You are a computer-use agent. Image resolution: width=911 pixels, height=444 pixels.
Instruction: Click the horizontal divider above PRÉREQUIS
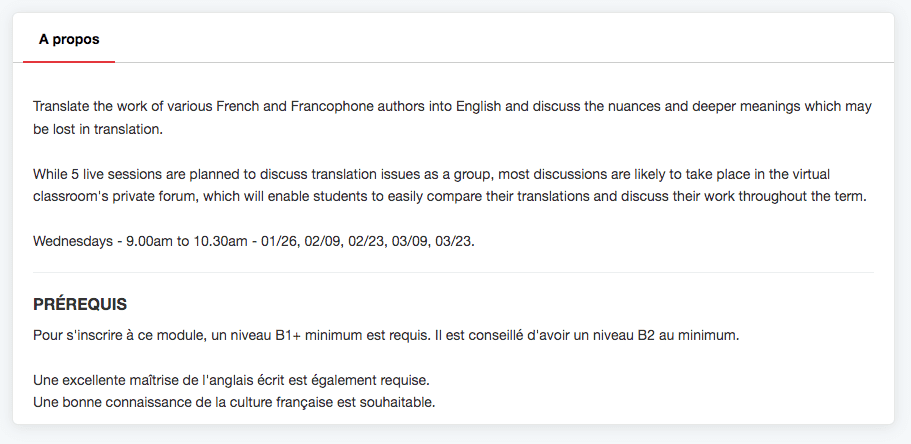pyautogui.click(x=453, y=273)
